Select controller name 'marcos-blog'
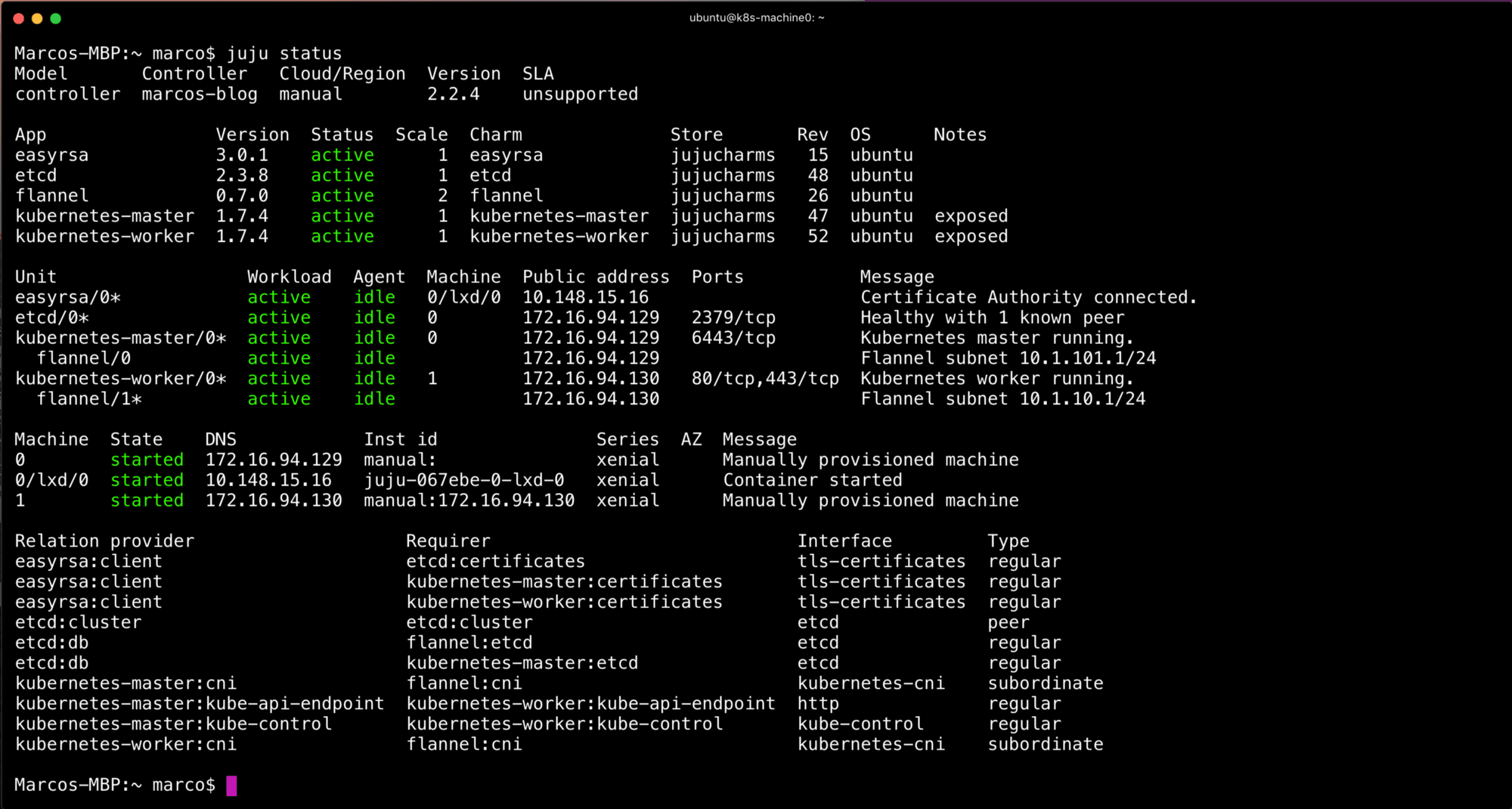Viewport: 1512px width, 809px height. [x=200, y=95]
